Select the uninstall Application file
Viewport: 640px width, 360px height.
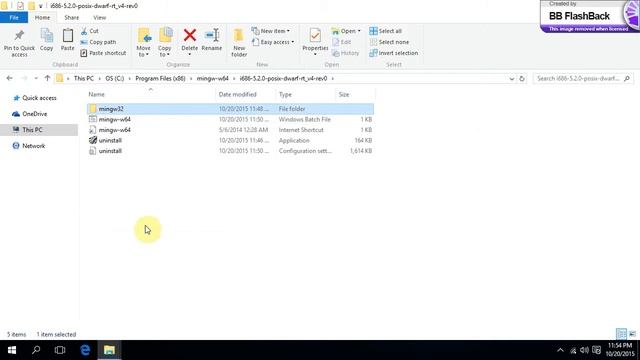click(230, 140)
